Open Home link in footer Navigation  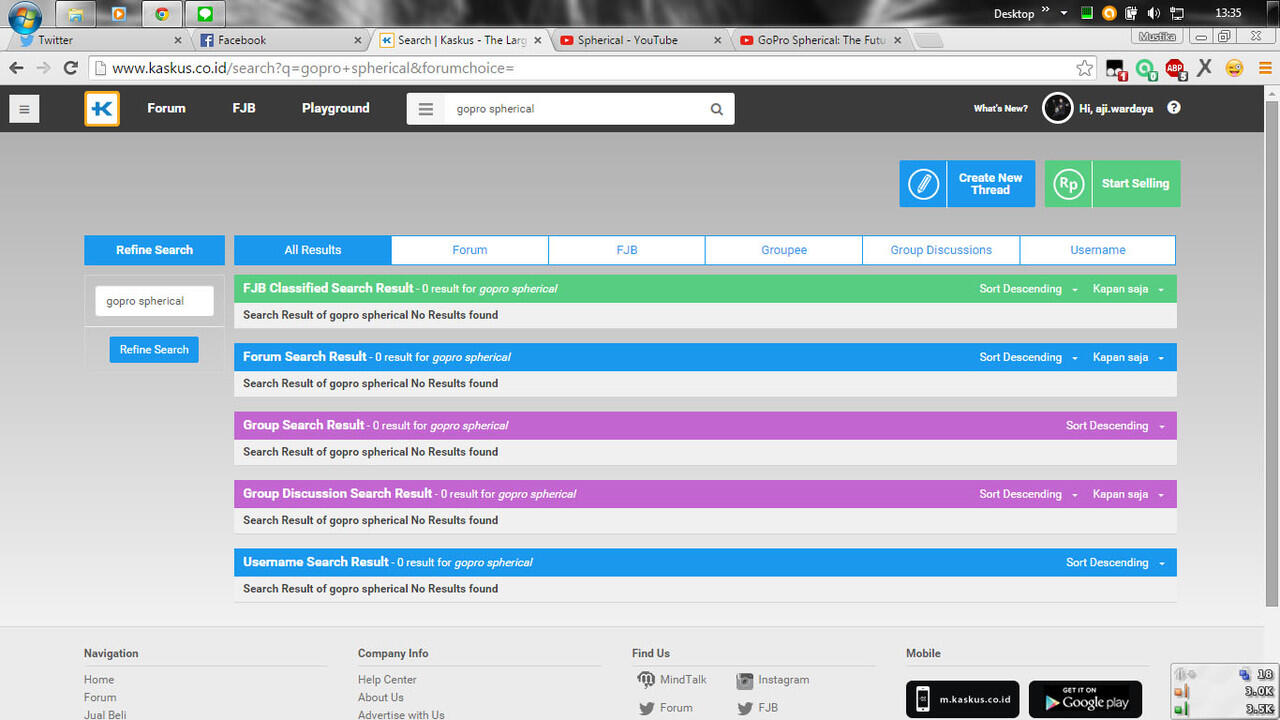[x=99, y=680]
